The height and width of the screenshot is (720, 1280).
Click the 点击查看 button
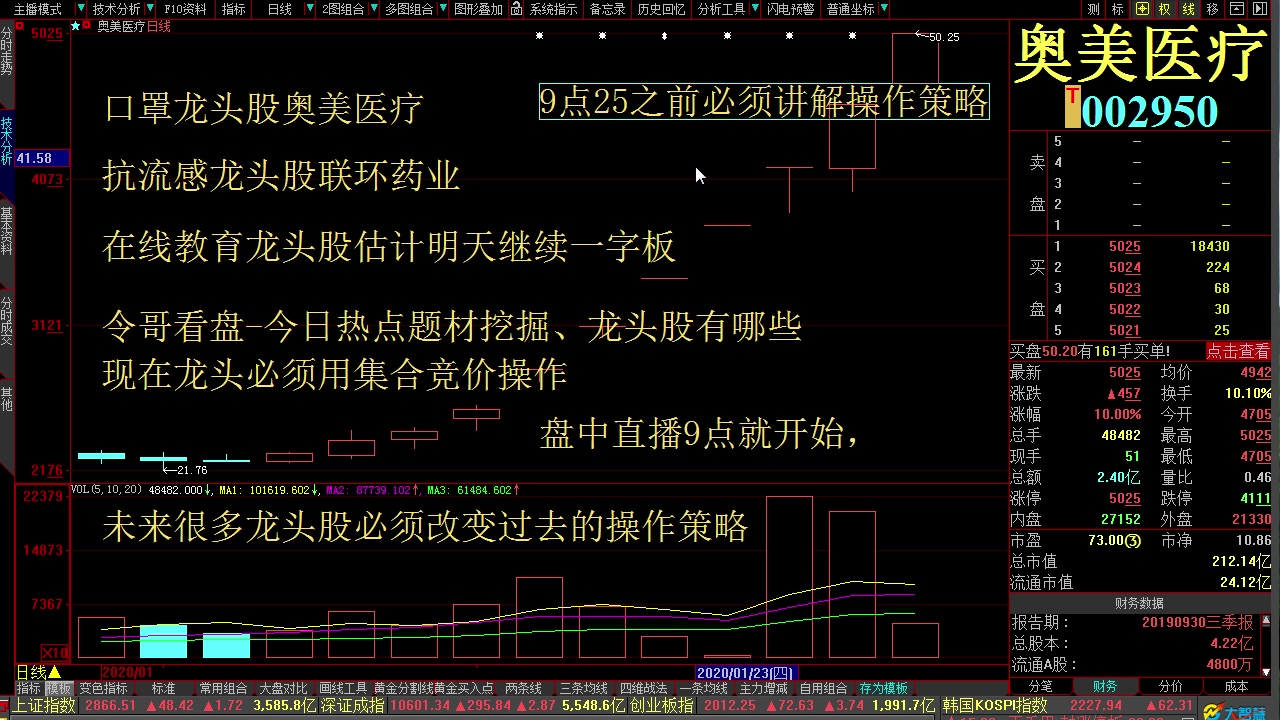(1238, 351)
